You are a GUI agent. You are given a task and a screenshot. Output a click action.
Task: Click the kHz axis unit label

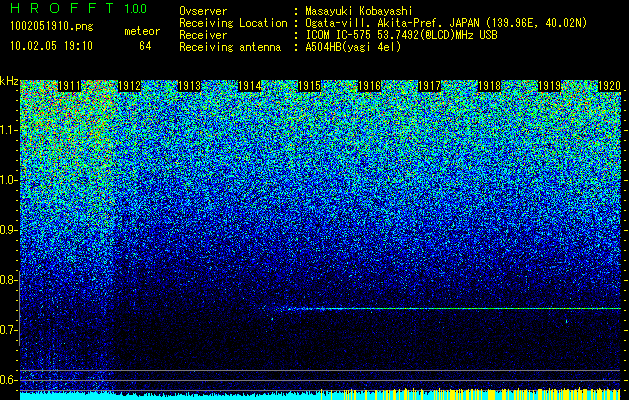click(x=9, y=81)
